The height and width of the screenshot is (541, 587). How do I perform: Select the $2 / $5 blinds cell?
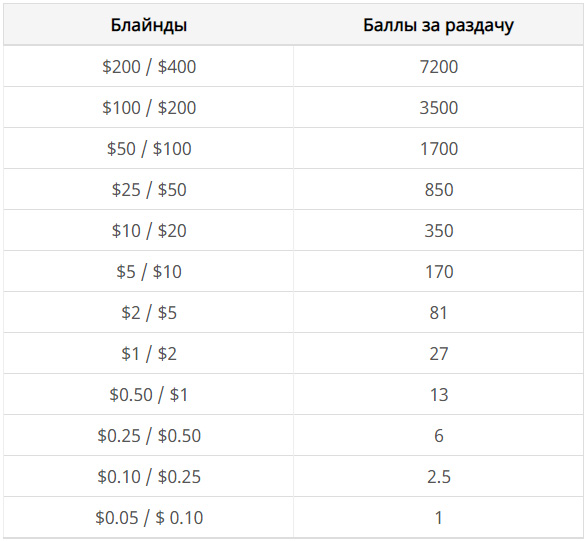tap(149, 312)
